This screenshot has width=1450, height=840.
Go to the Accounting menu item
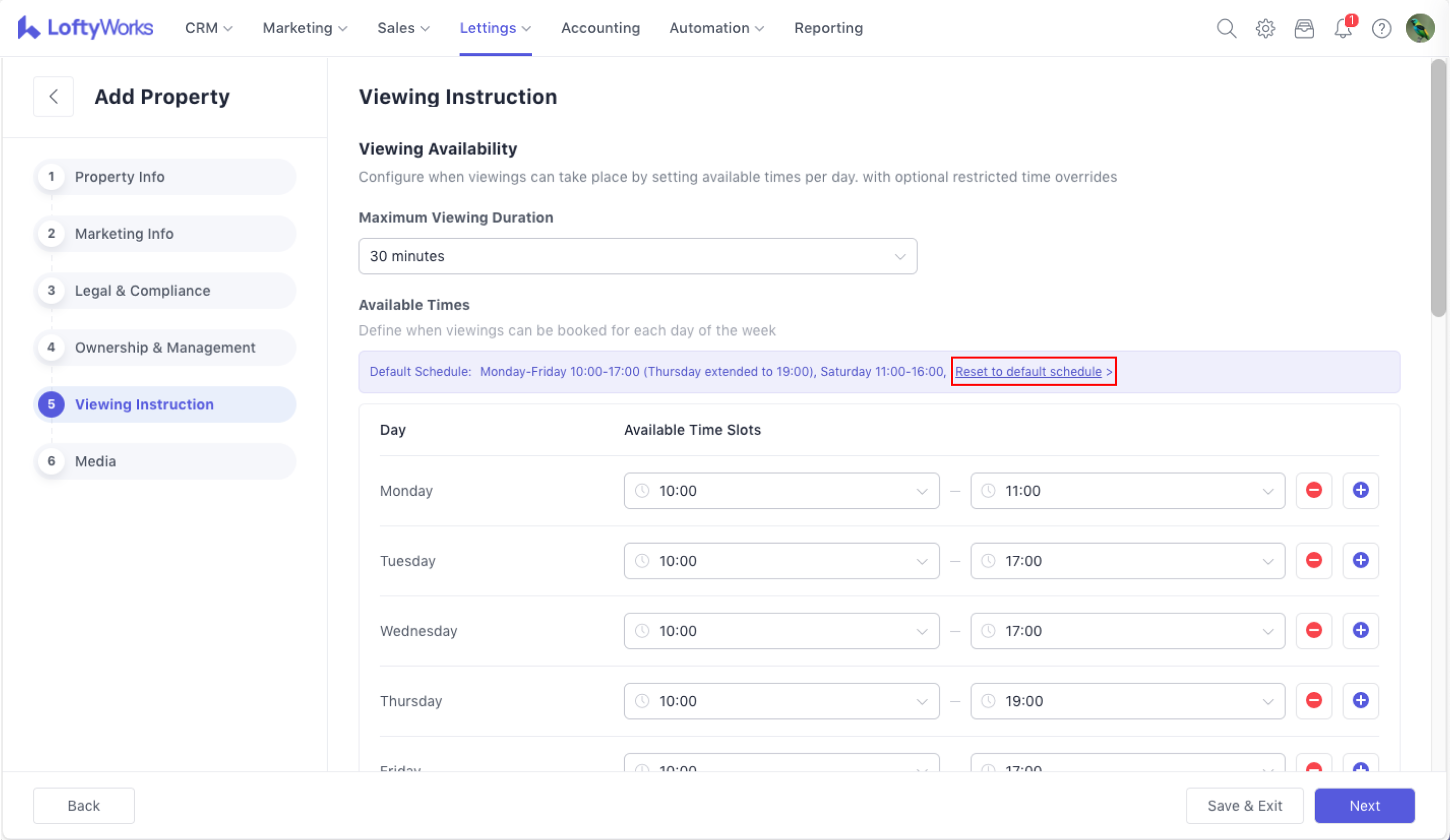click(x=600, y=28)
